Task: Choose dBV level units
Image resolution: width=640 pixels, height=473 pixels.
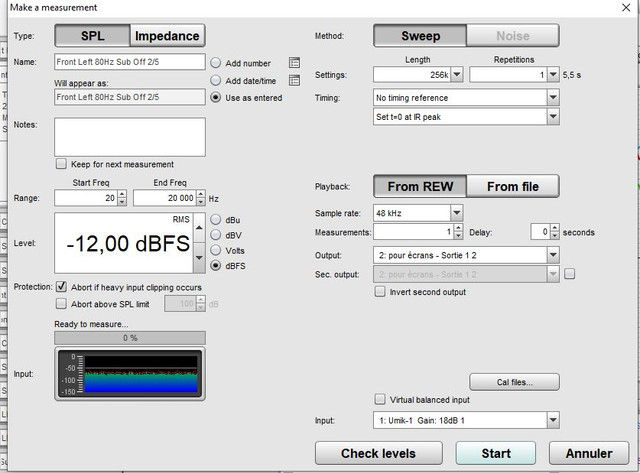Action: 216,235
